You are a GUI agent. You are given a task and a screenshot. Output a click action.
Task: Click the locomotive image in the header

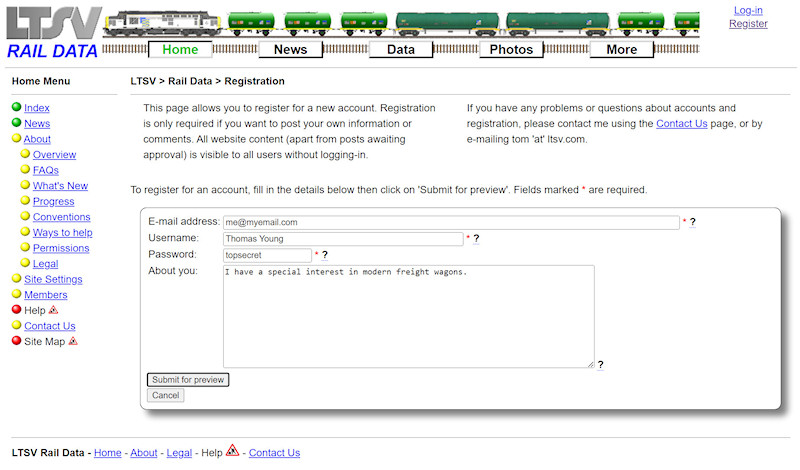click(161, 24)
